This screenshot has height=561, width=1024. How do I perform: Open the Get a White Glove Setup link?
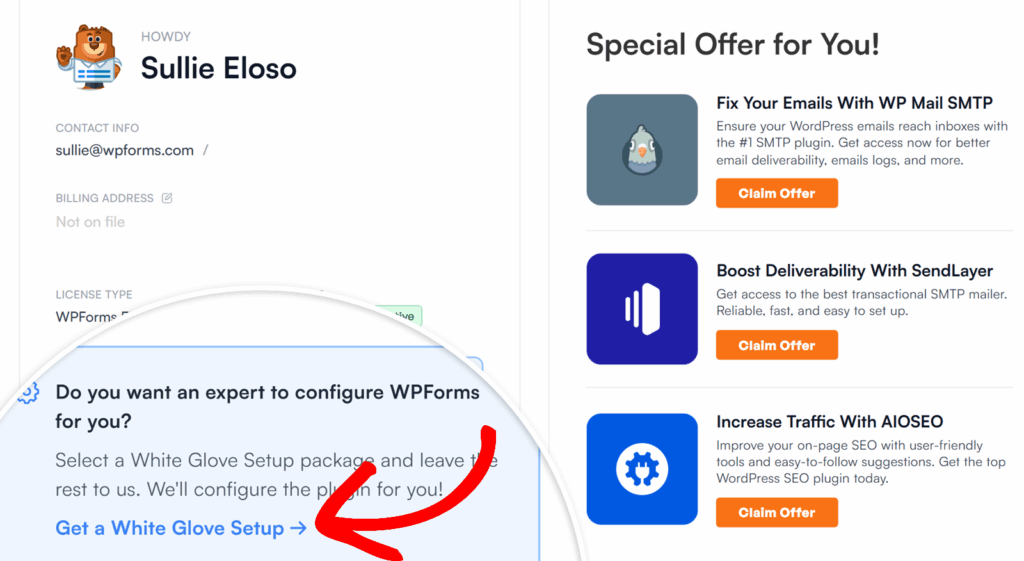pyautogui.click(x=181, y=528)
